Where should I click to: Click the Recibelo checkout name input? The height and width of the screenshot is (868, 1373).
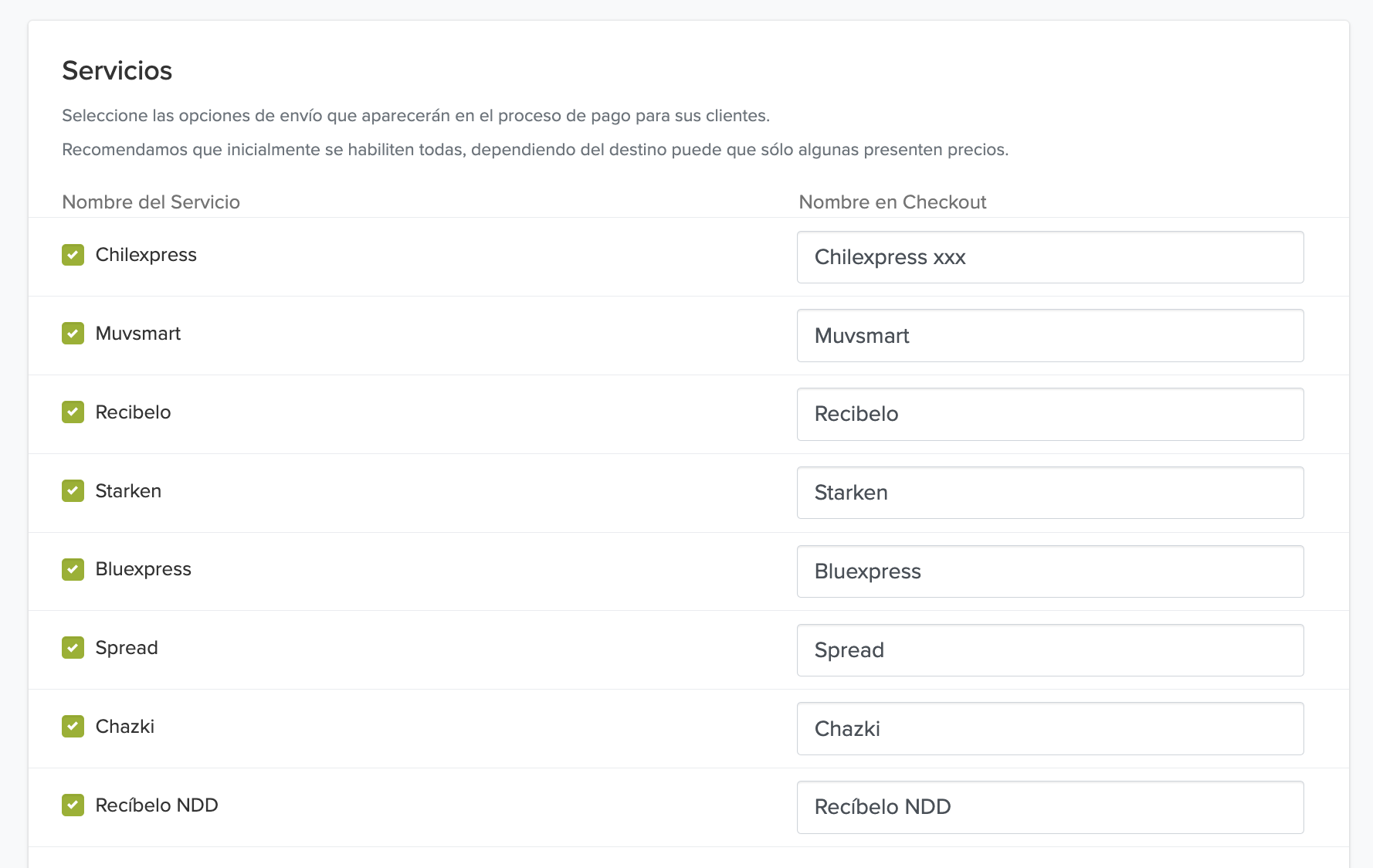pyautogui.click(x=1050, y=415)
